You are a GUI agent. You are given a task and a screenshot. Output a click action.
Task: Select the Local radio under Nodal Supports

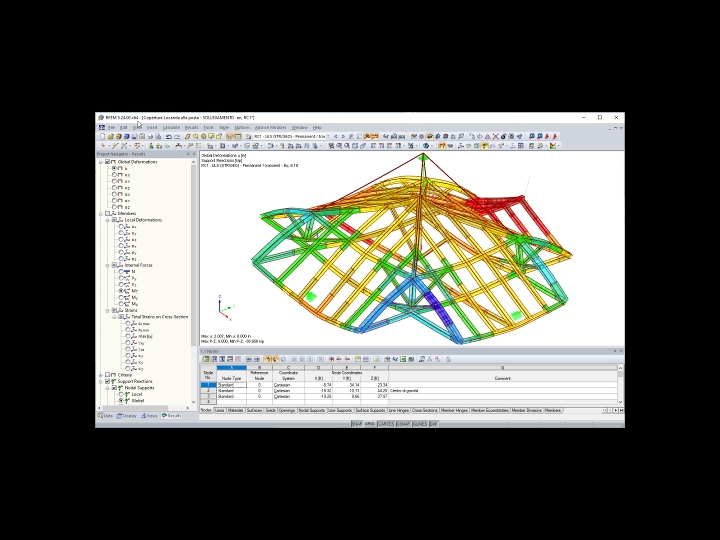pos(121,394)
